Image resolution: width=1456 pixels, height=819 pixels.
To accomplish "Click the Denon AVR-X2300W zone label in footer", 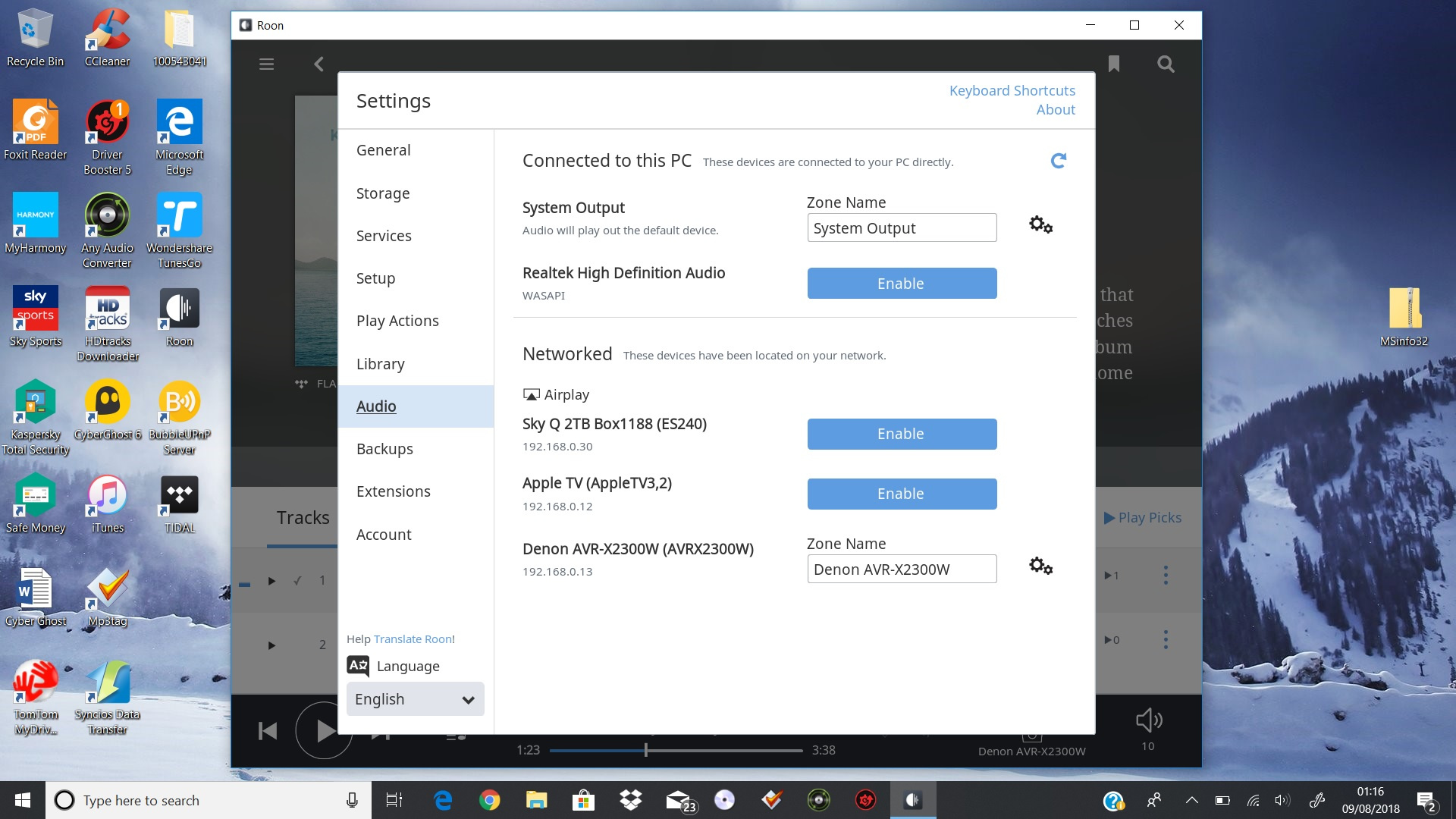I will click(x=1031, y=752).
